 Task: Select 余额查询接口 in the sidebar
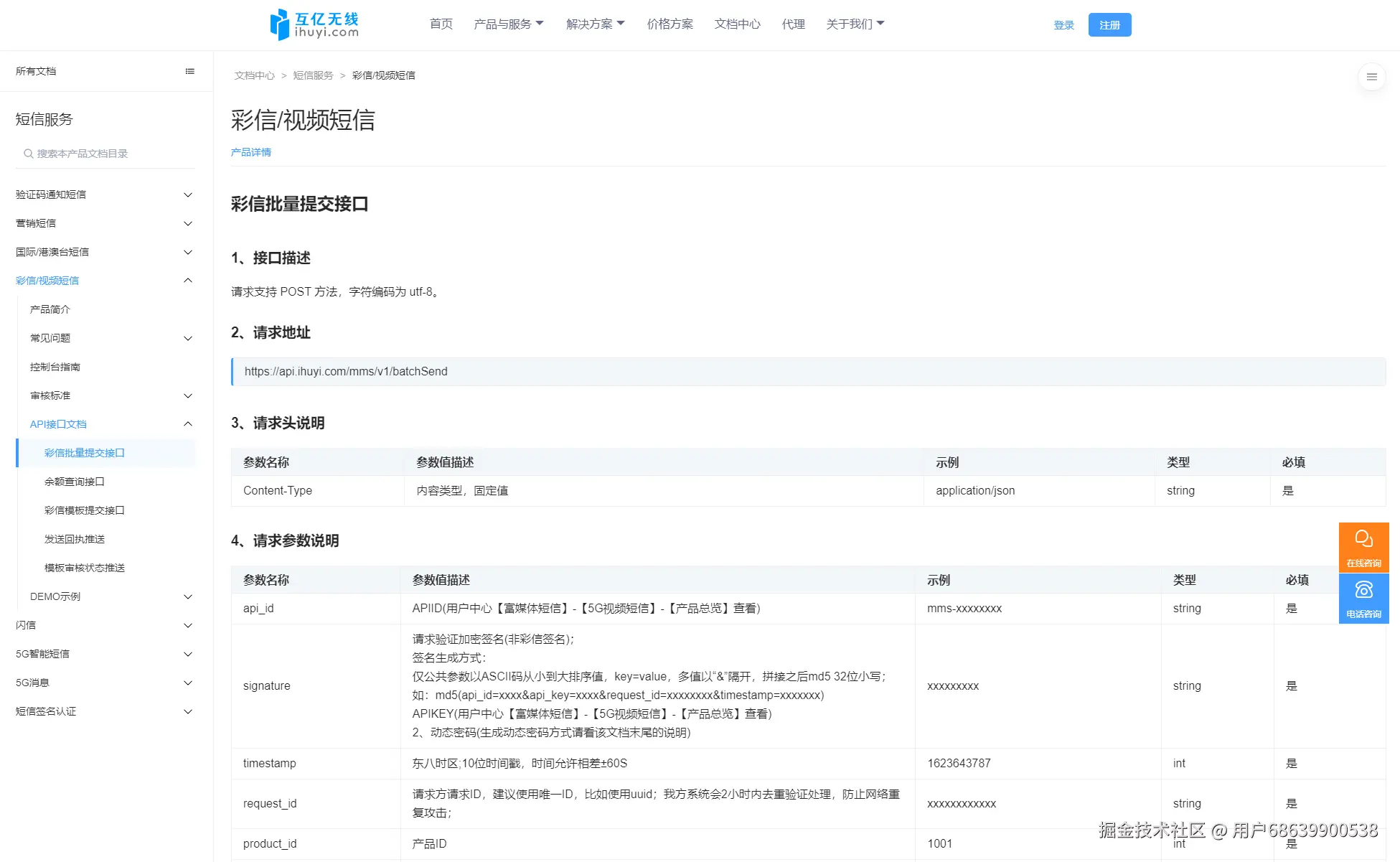[75, 482]
